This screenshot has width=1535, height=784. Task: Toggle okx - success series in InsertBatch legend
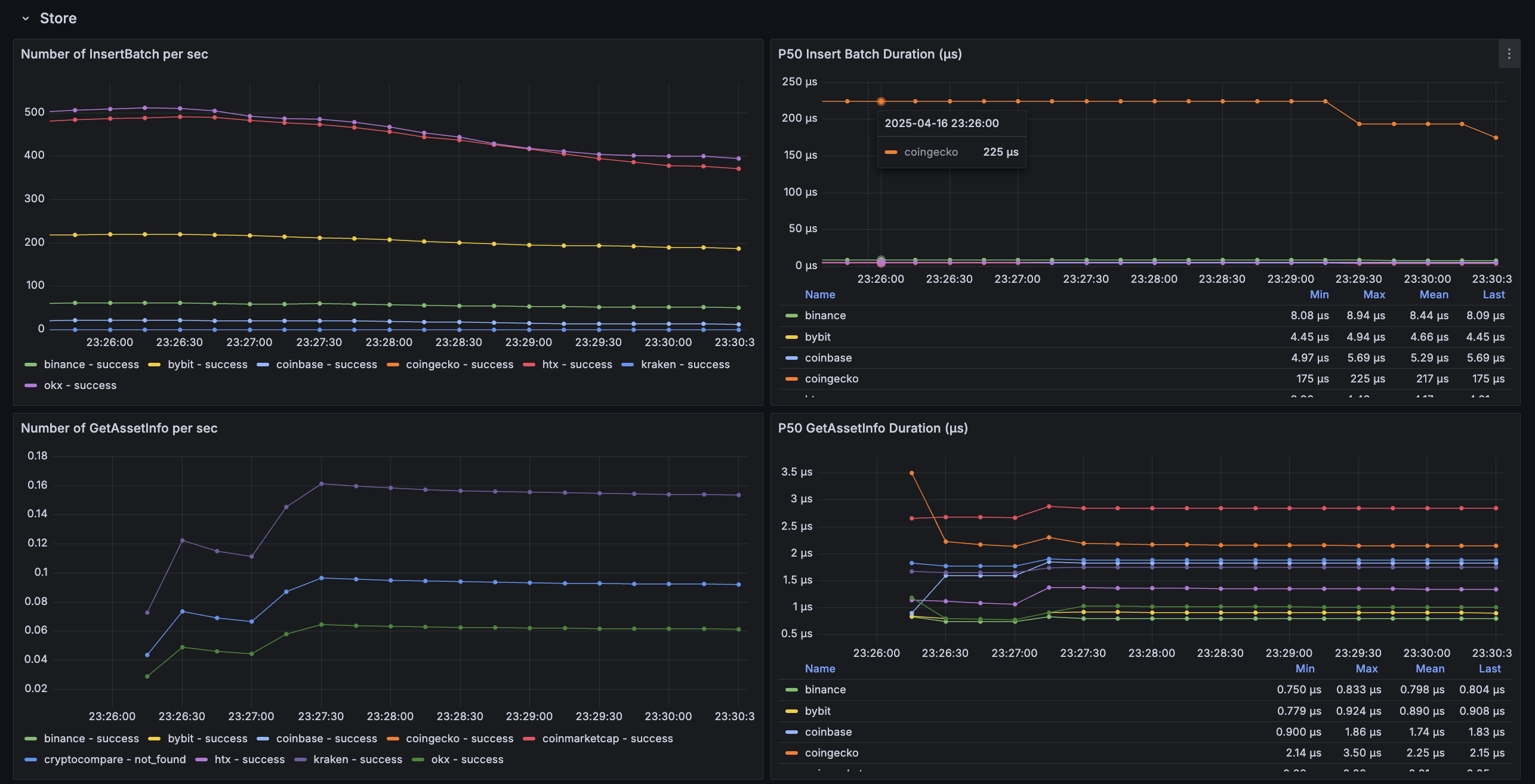click(80, 385)
